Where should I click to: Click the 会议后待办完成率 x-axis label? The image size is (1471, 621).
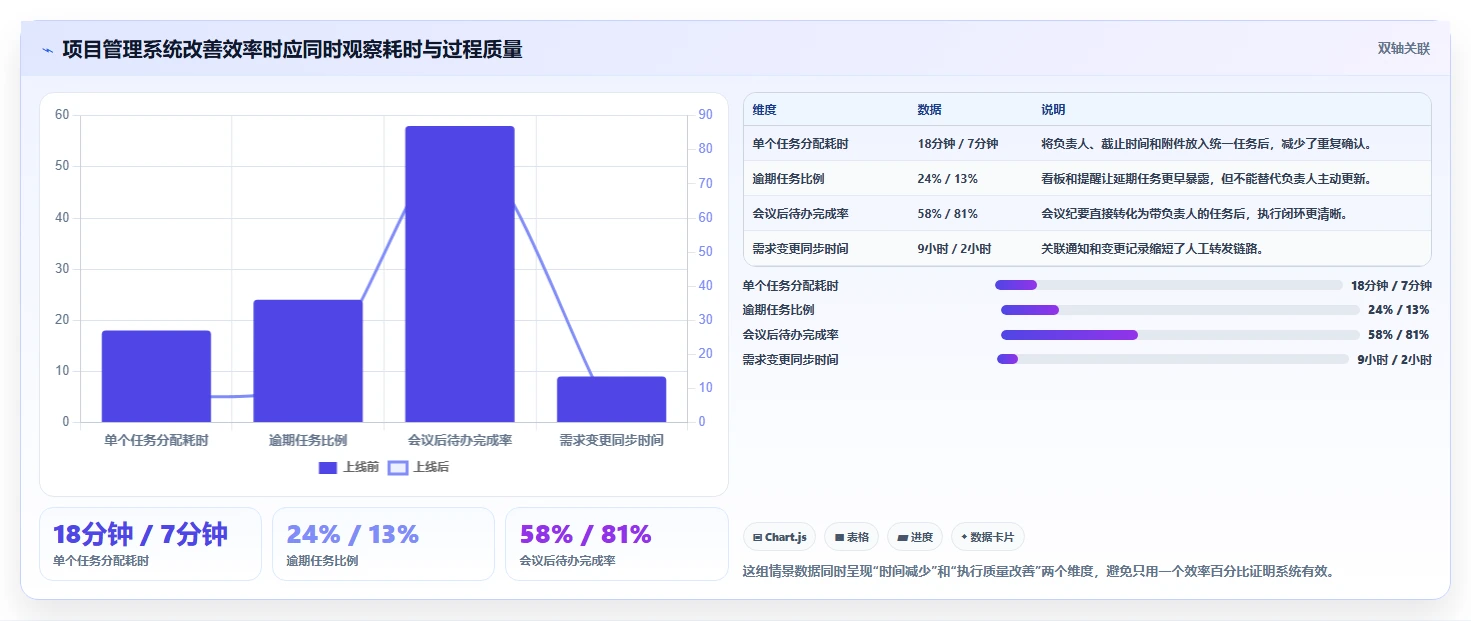[460, 440]
